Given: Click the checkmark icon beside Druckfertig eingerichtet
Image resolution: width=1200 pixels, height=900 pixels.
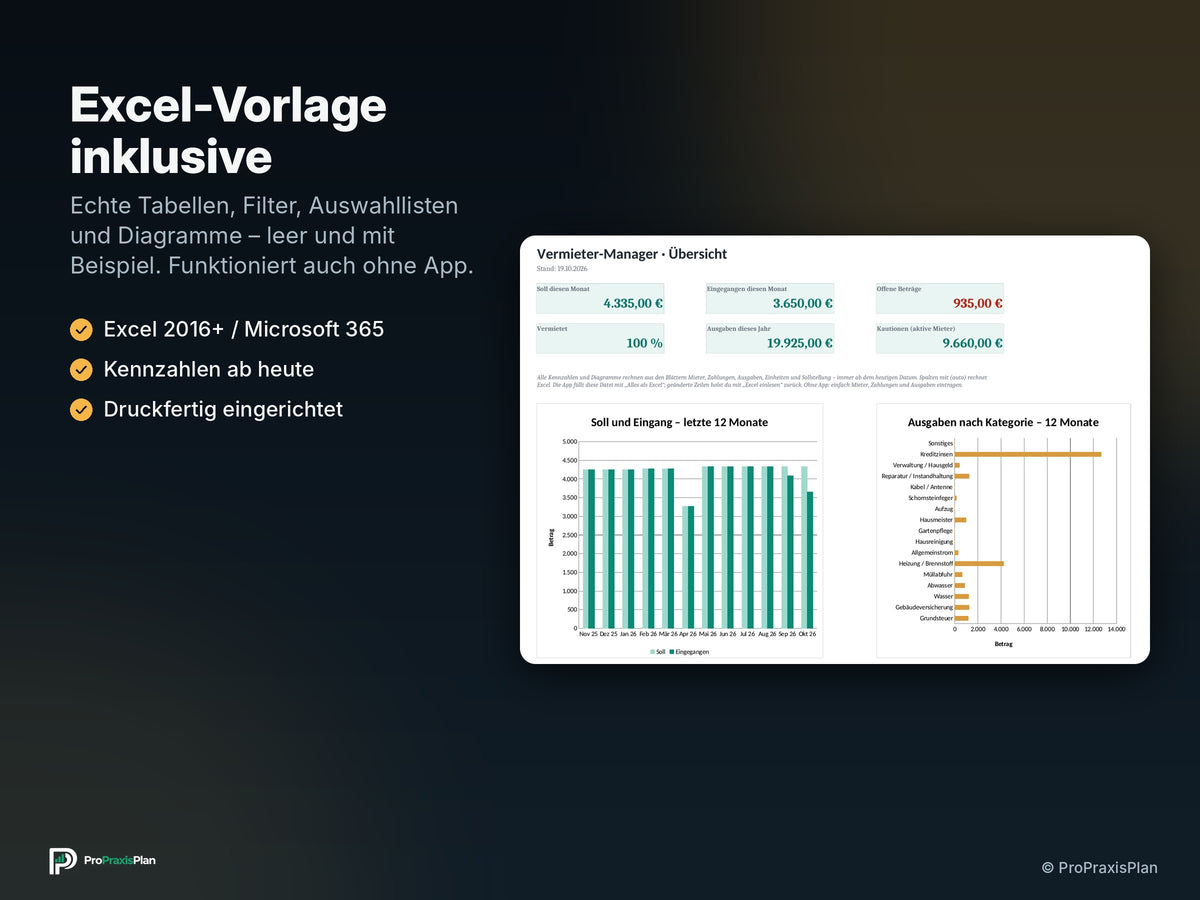Looking at the screenshot, I should (81, 409).
